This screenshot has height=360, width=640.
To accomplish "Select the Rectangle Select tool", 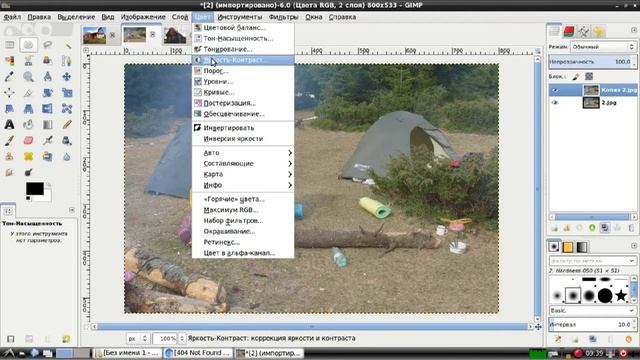I will (x=9, y=44).
